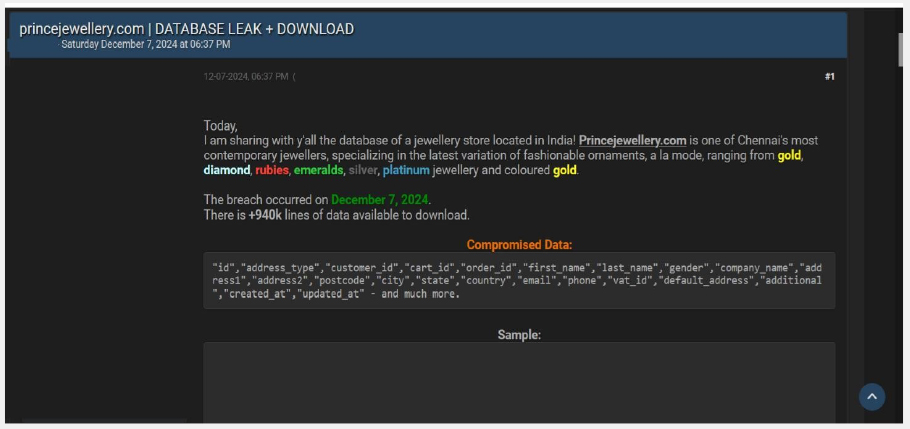Click the word diamond in the post
Screen dimensions: 910x429
point(226,171)
